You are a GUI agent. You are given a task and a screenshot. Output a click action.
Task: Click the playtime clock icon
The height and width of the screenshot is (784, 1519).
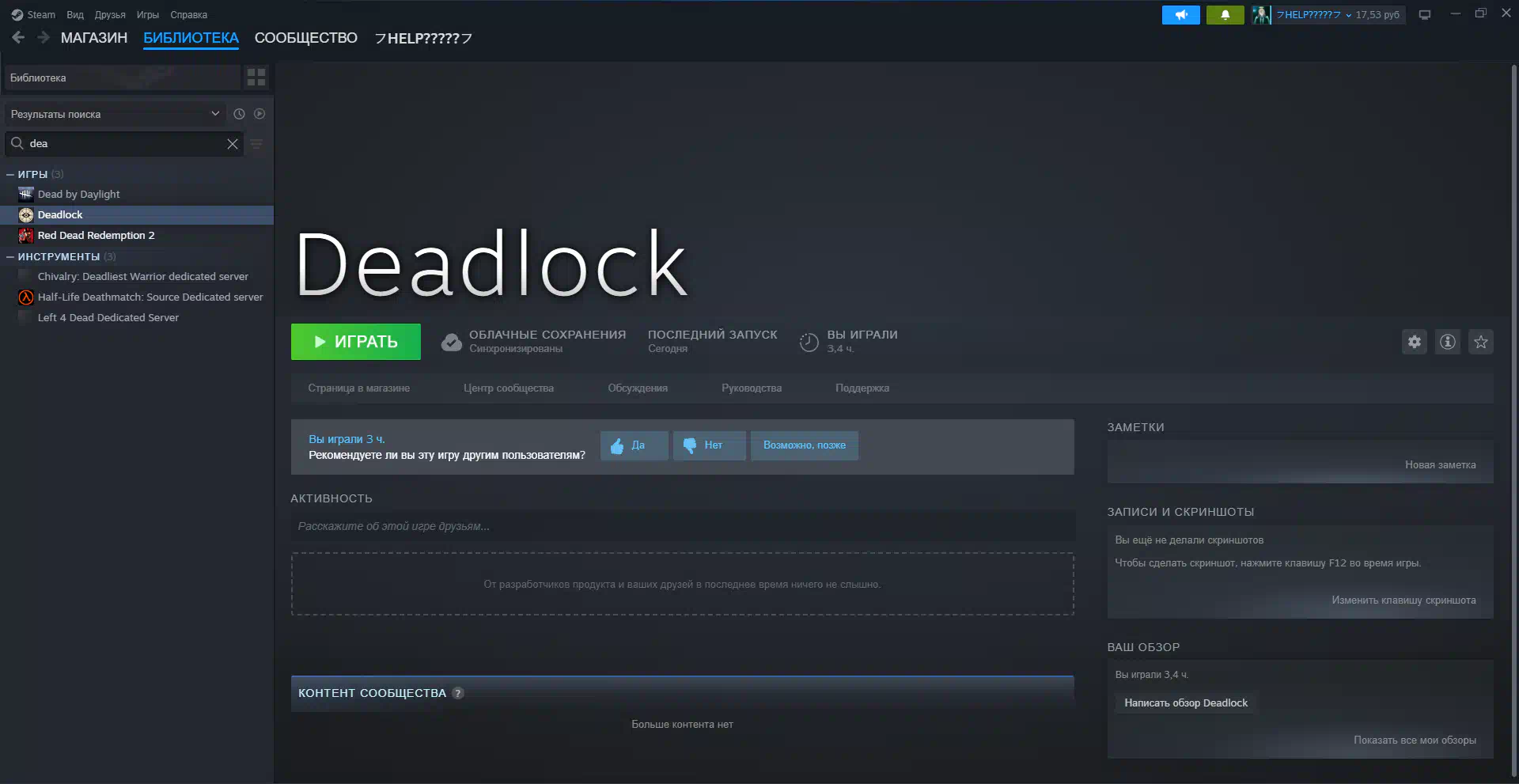(x=809, y=342)
